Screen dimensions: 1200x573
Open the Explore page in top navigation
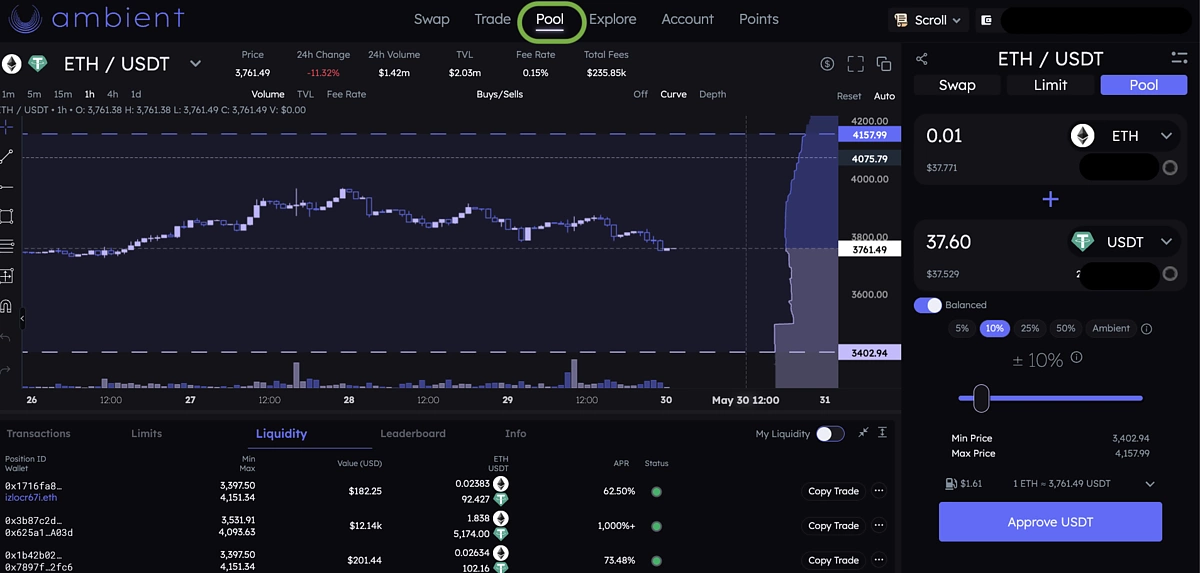click(x=613, y=19)
